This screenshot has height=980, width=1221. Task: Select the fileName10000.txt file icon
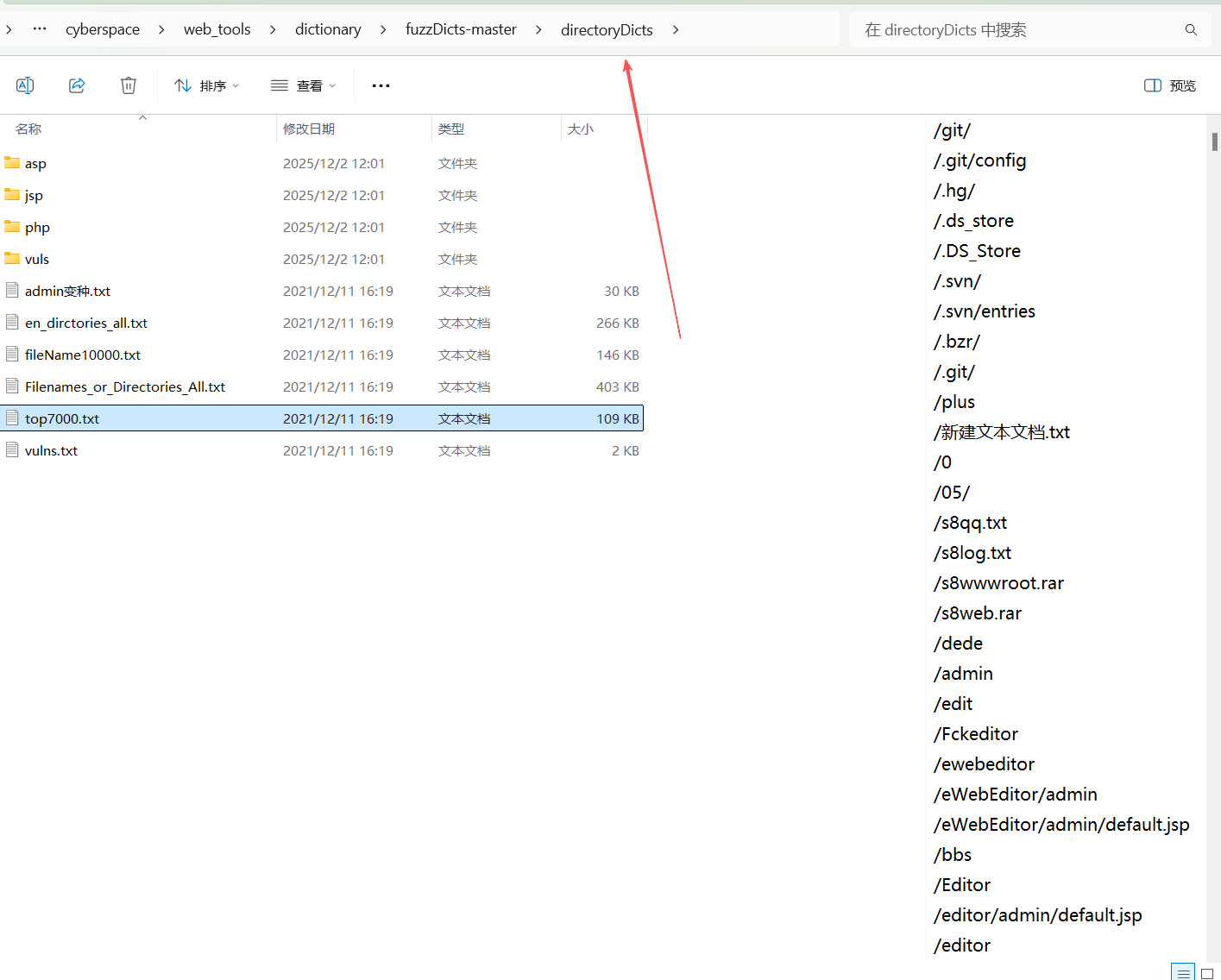point(12,355)
